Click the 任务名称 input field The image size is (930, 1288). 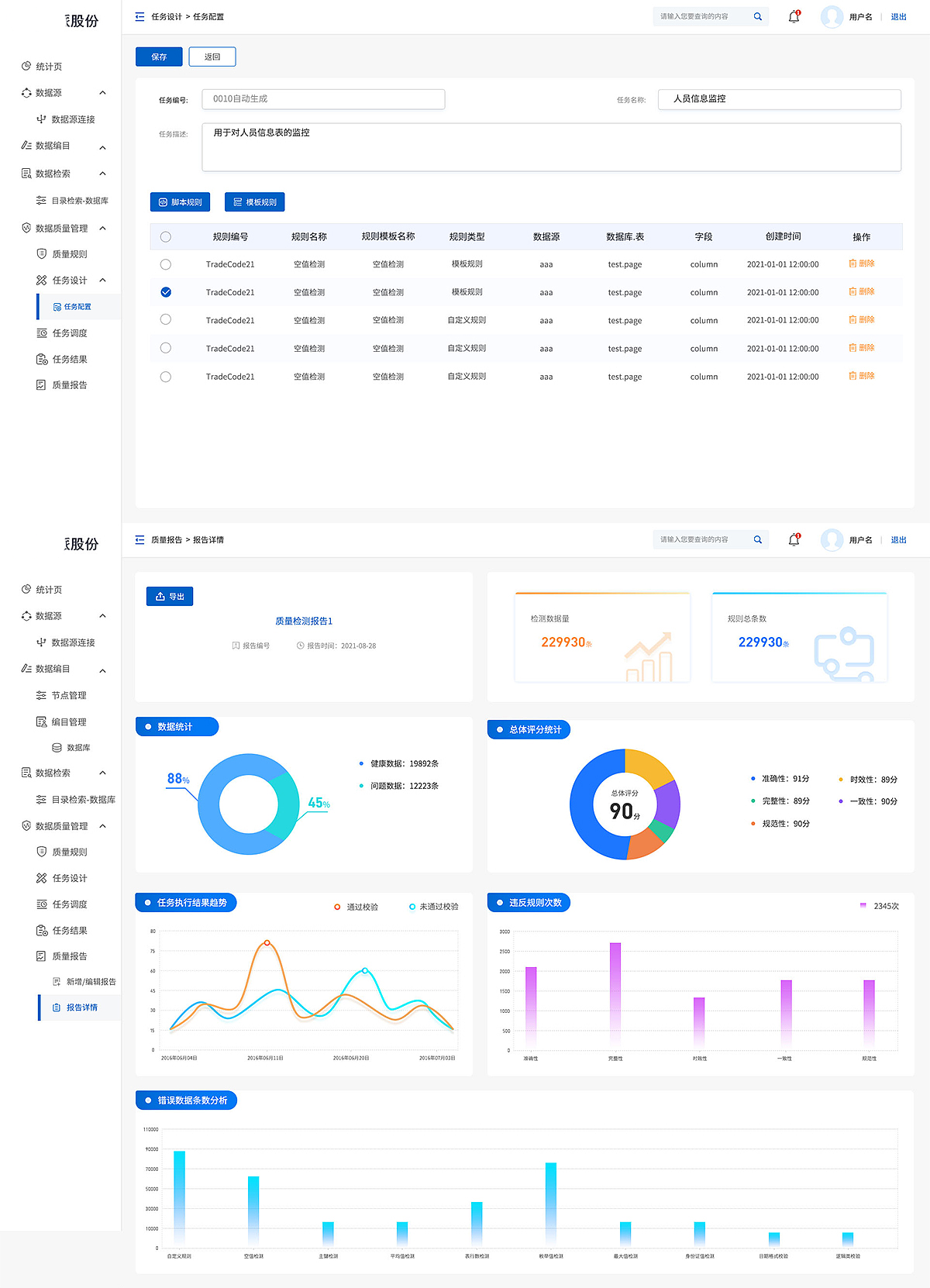point(780,98)
